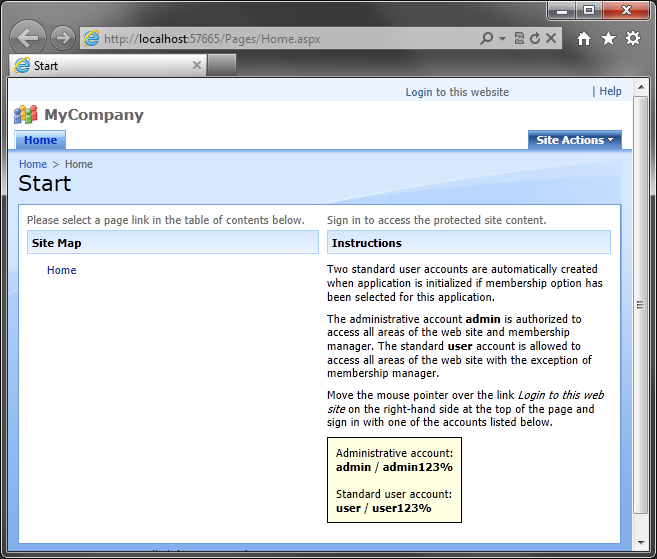Open Favorites with the star icon
This screenshot has width=657, height=559.
tap(608, 39)
